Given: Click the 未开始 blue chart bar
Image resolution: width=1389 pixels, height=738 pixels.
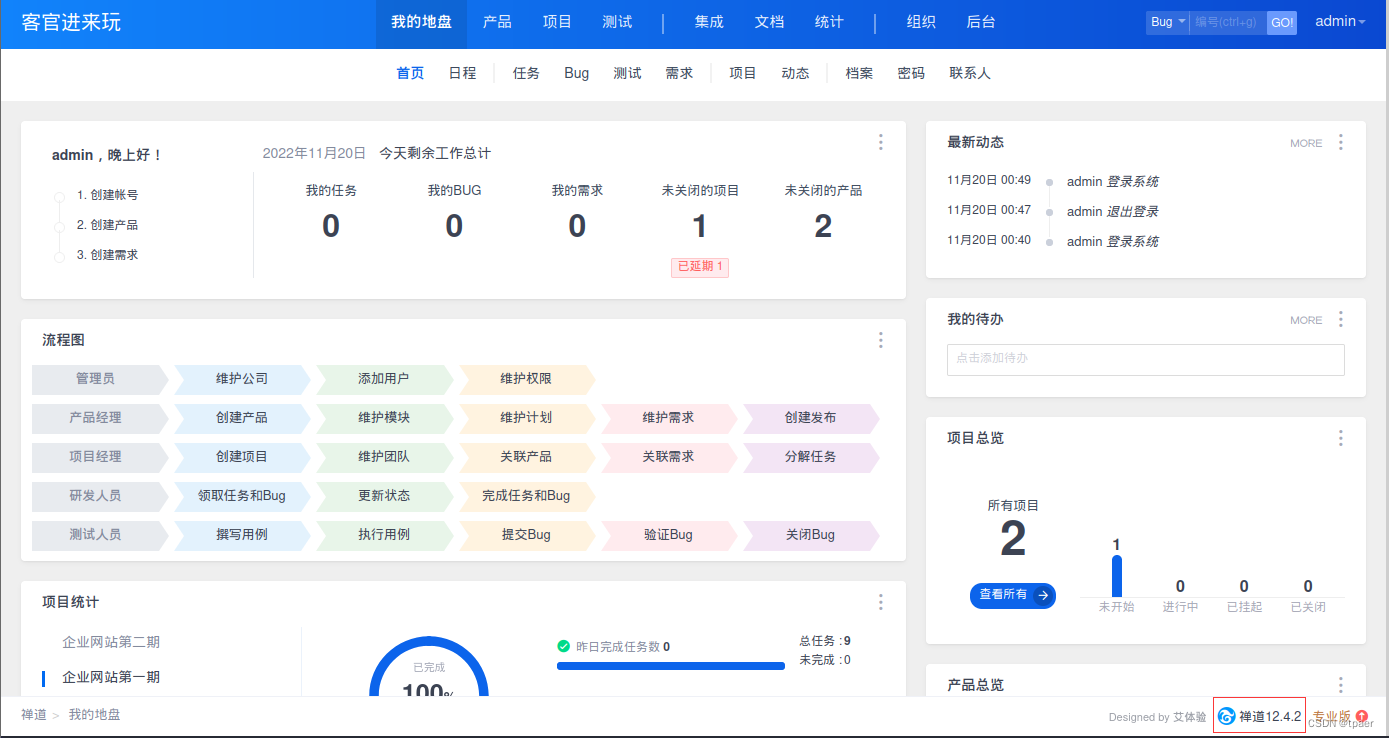Looking at the screenshot, I should tap(1116, 576).
